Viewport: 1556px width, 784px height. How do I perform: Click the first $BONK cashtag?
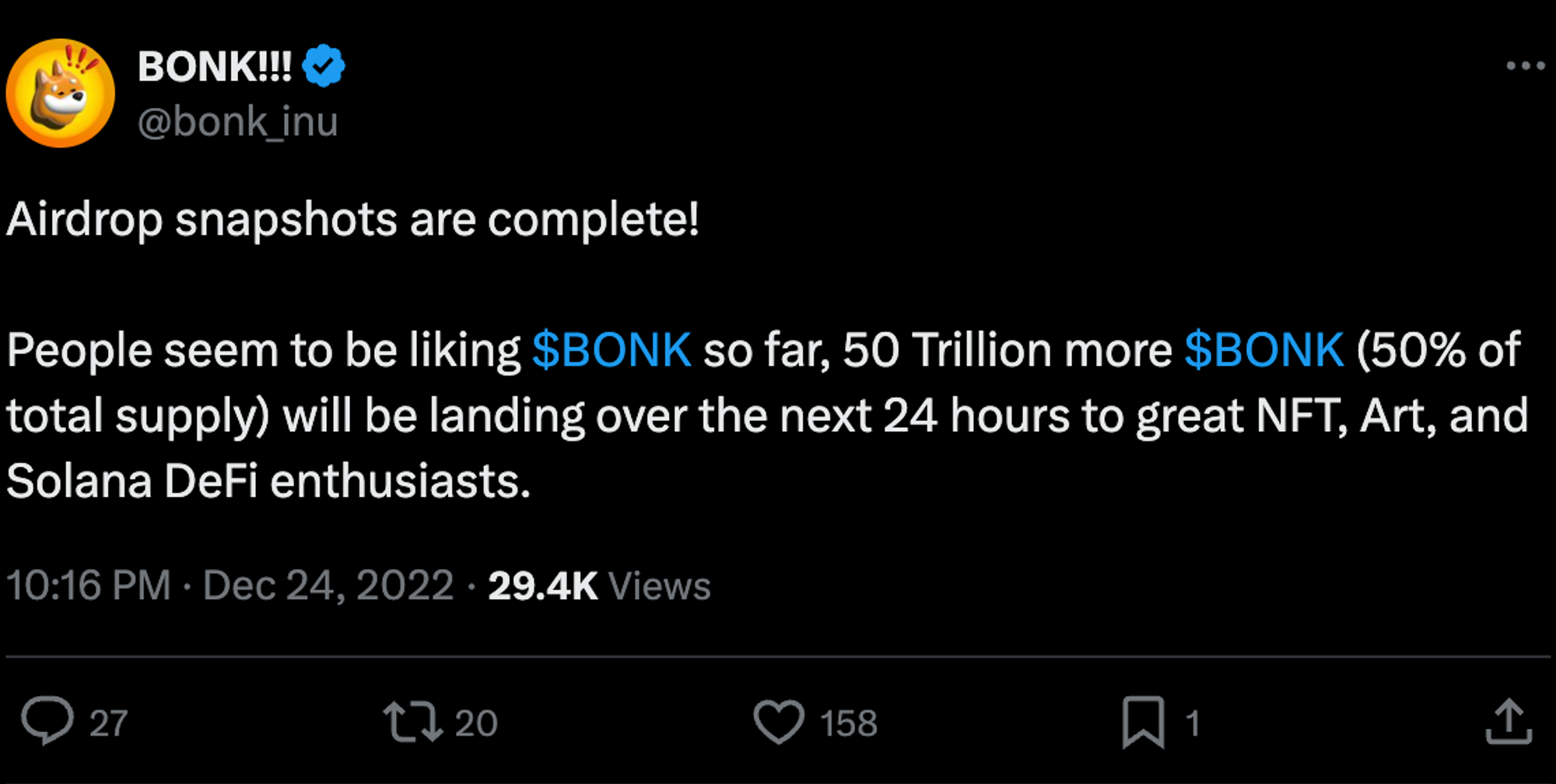pos(612,350)
